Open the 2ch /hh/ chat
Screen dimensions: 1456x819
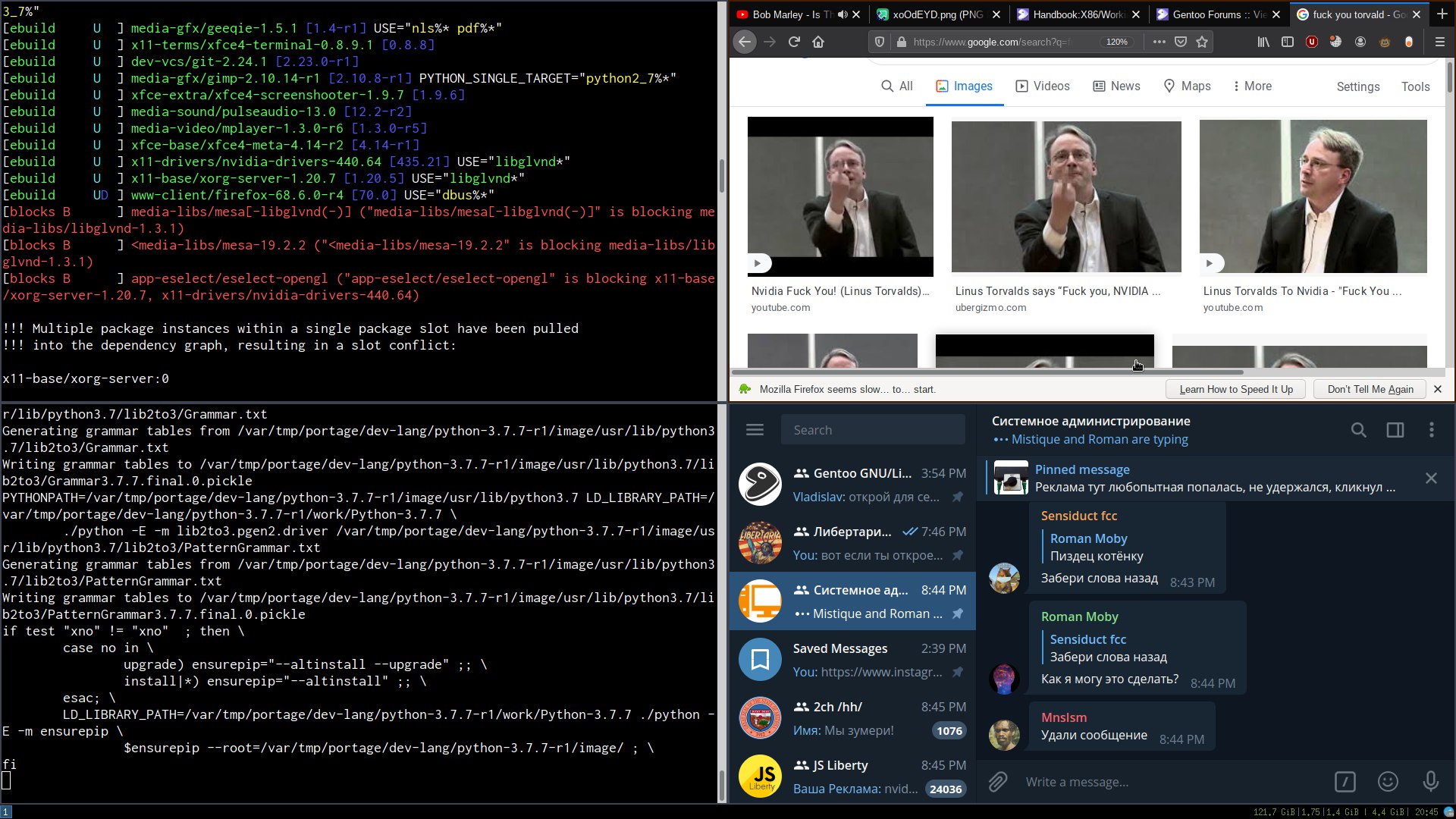(852, 717)
